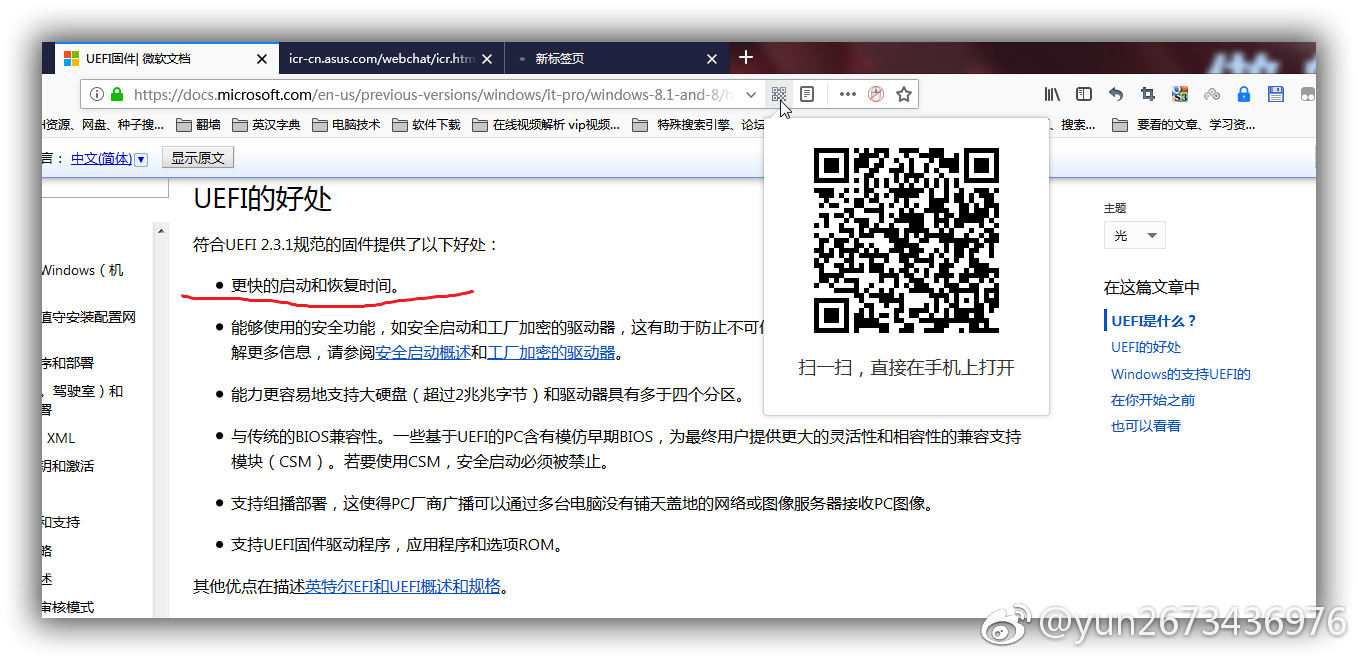The height and width of the screenshot is (660, 1358).
Task: Open the page actions three-dots menu
Action: 847,94
